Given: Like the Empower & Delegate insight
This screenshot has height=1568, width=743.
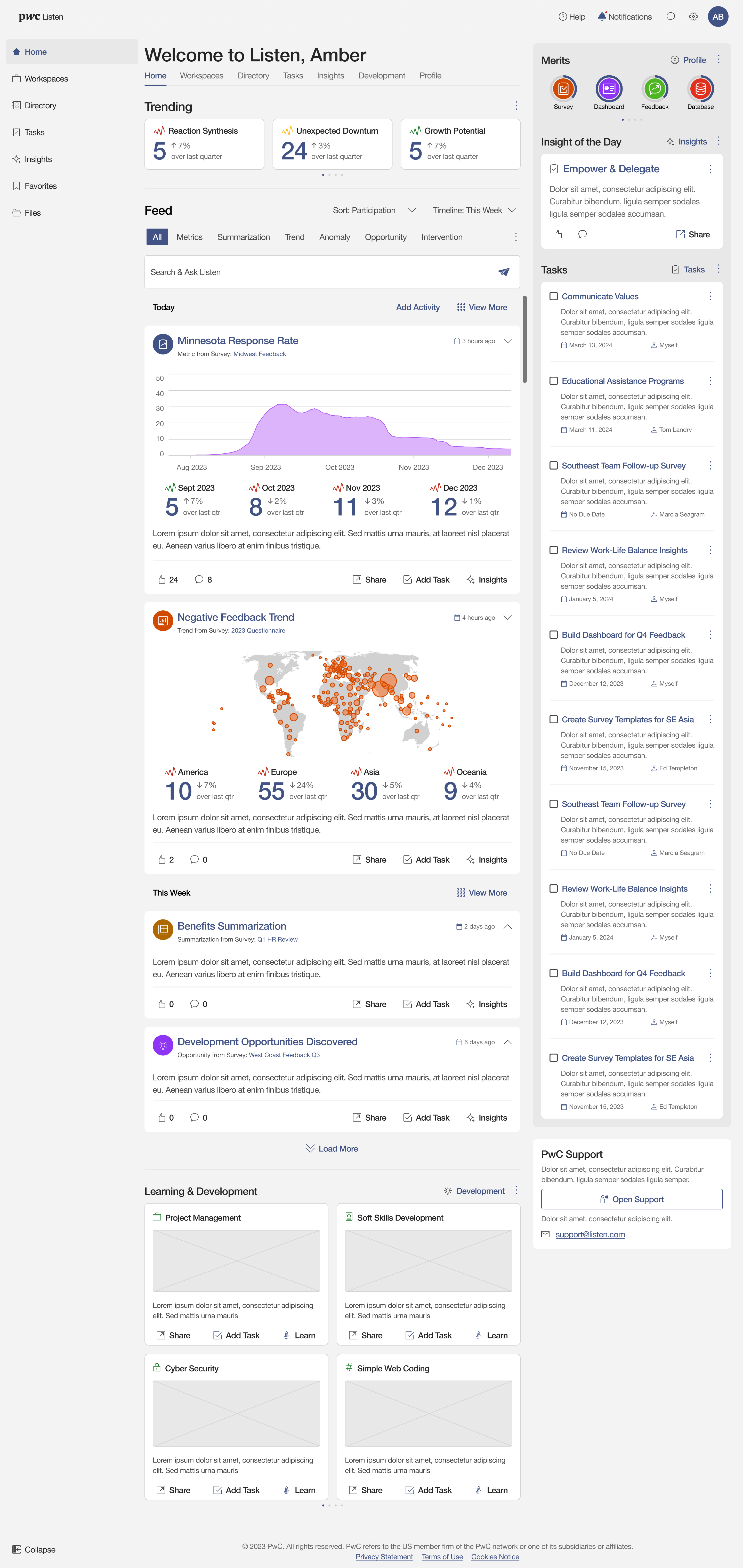Looking at the screenshot, I should point(558,234).
